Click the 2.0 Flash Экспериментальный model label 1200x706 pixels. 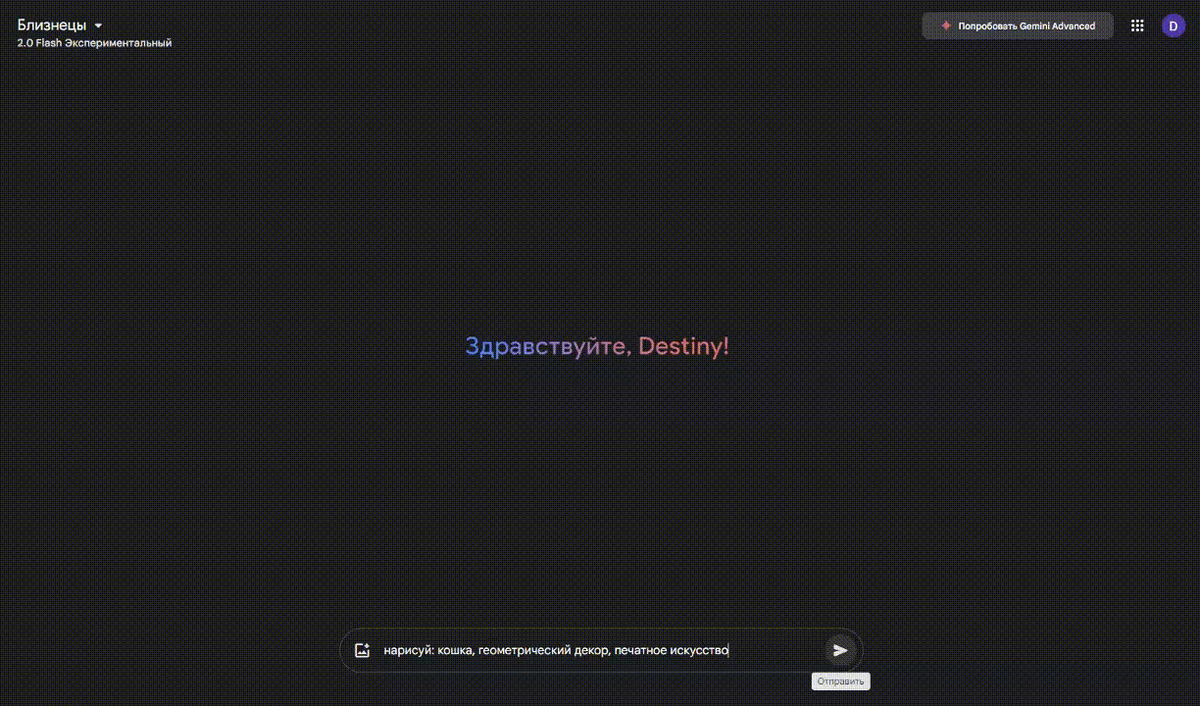[94, 43]
